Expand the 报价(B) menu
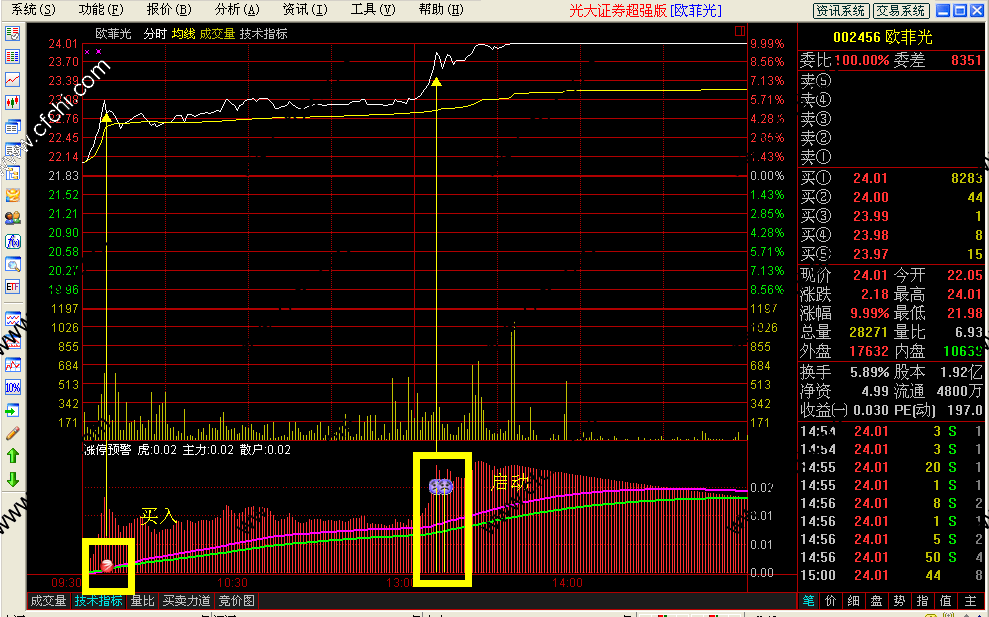Screen dimensions: 989x617 168,10
